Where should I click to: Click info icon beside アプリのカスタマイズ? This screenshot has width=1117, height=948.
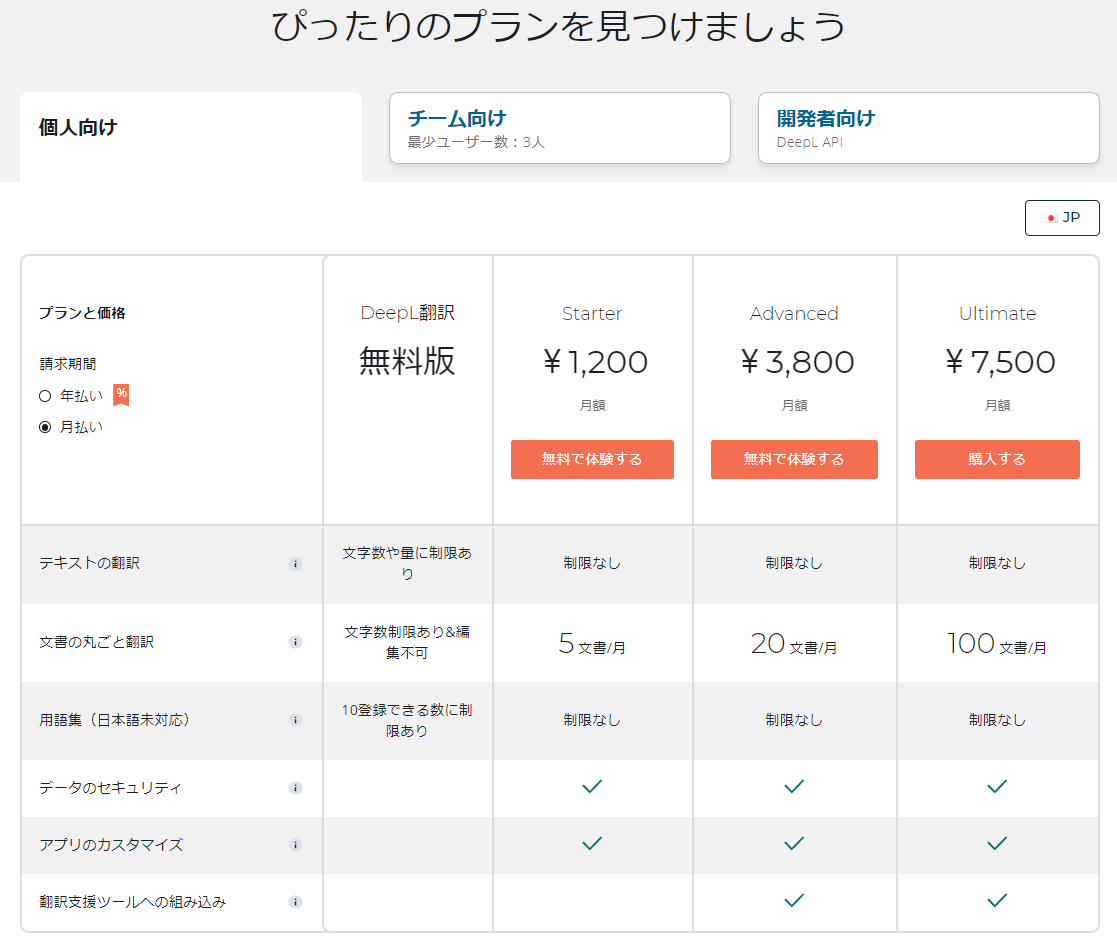pos(295,845)
